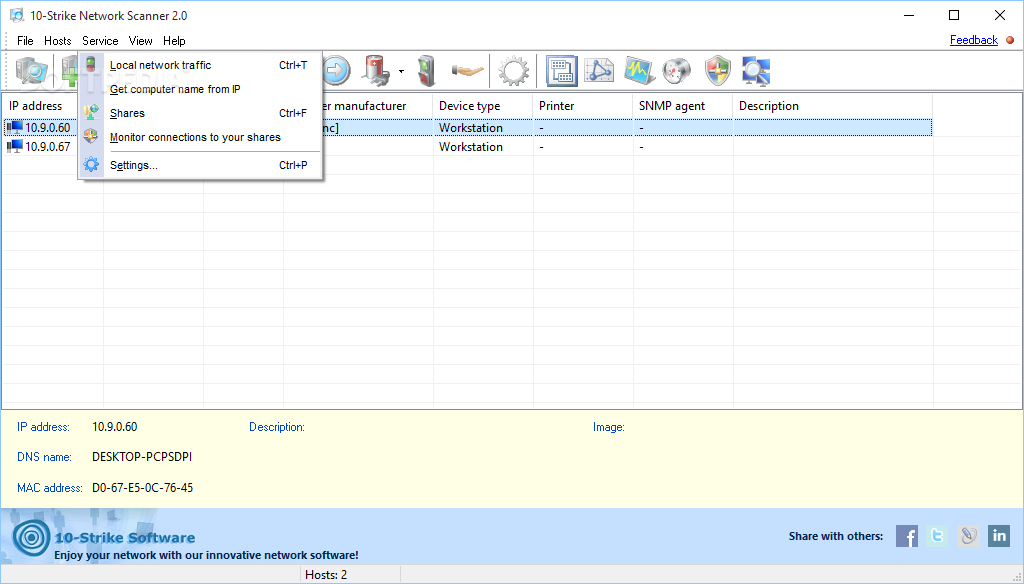The height and width of the screenshot is (584, 1024).
Task: Open the Help menu
Action: [174, 41]
